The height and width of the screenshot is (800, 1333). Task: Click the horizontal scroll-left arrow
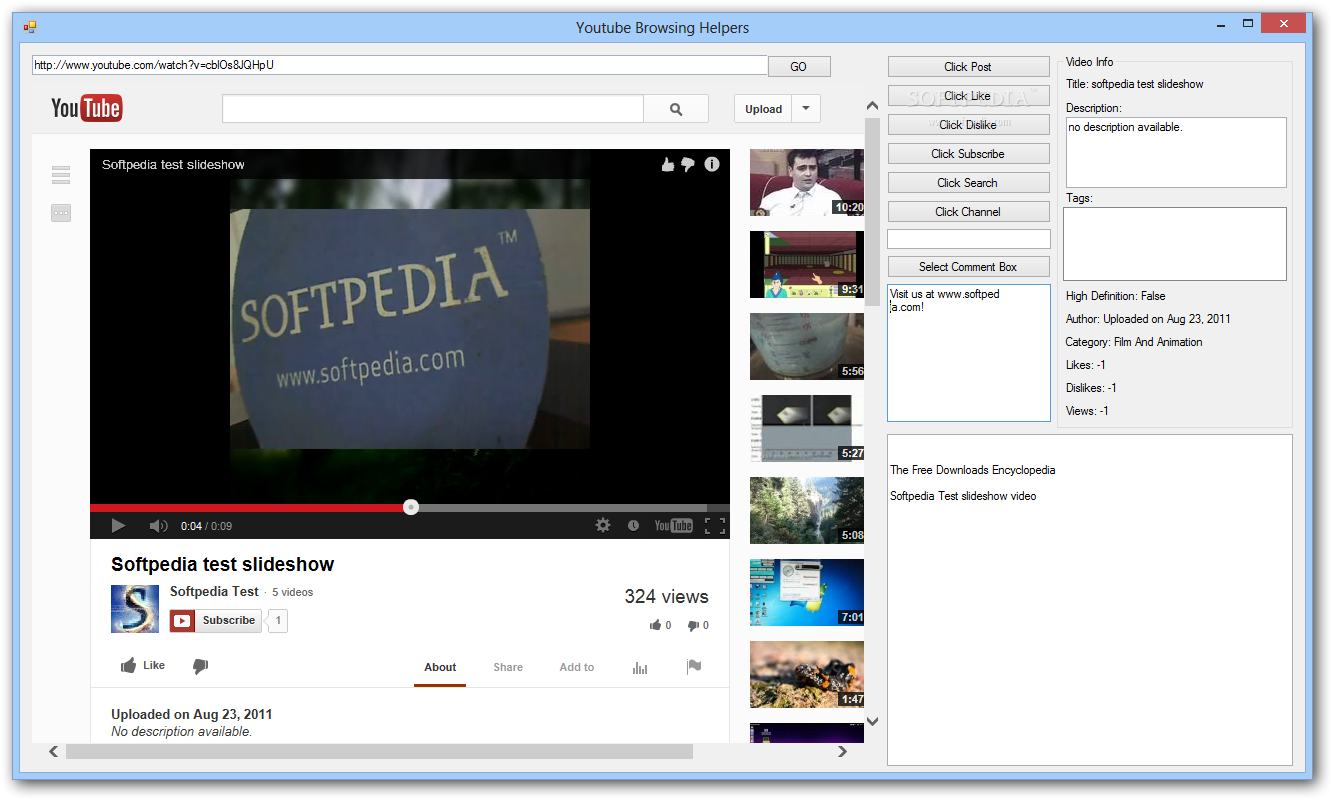53,751
